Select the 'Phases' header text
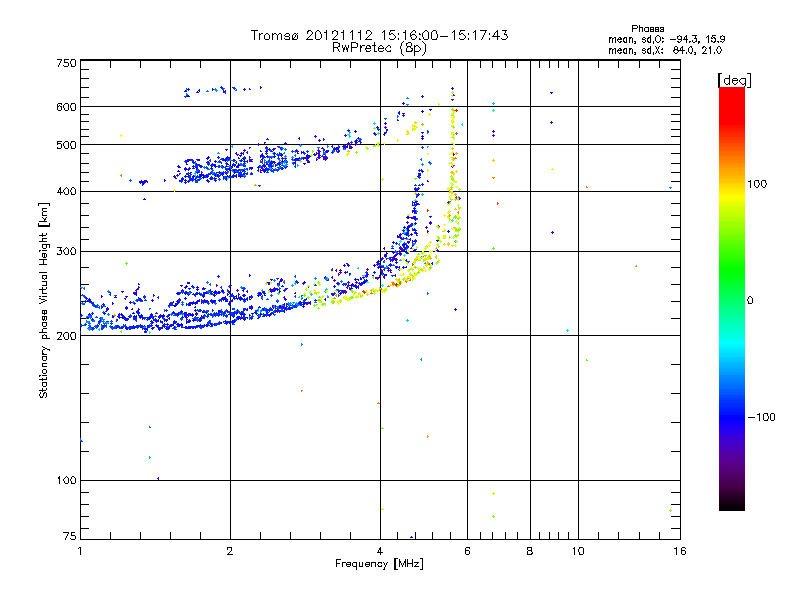Viewport: 800px width, 600px height. click(x=647, y=29)
